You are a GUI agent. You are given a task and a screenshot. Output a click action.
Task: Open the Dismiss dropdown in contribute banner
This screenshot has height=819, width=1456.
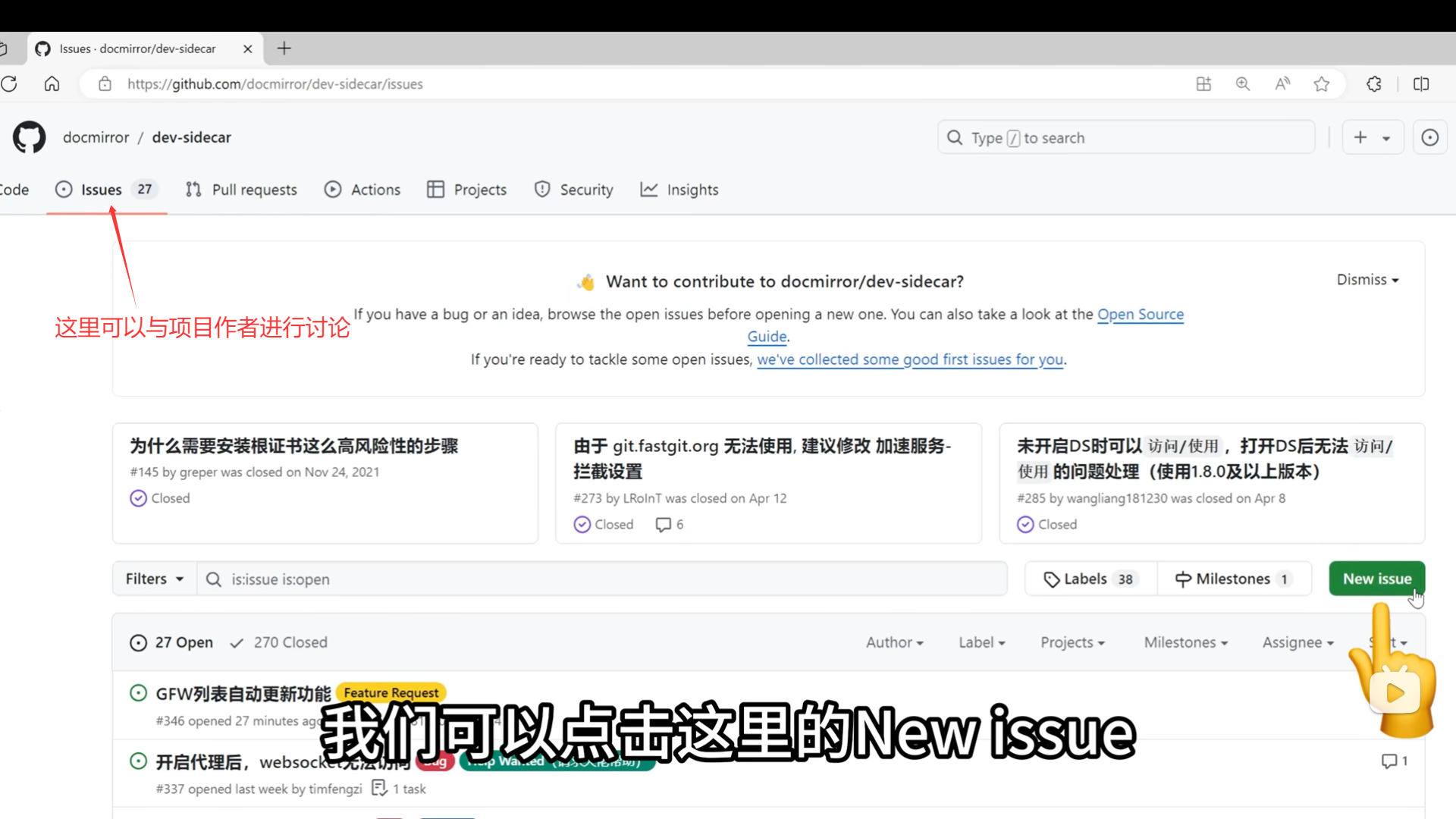[1367, 280]
